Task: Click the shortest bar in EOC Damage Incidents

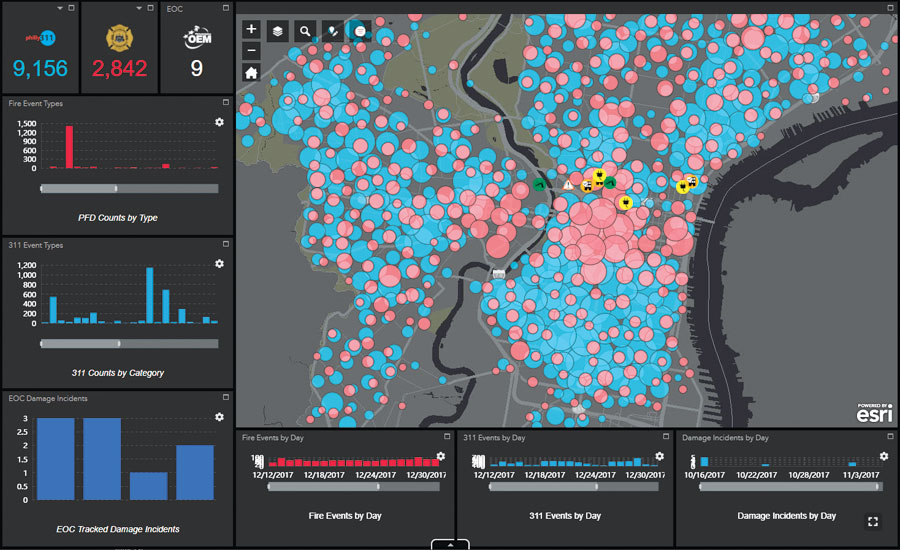Action: (149, 486)
